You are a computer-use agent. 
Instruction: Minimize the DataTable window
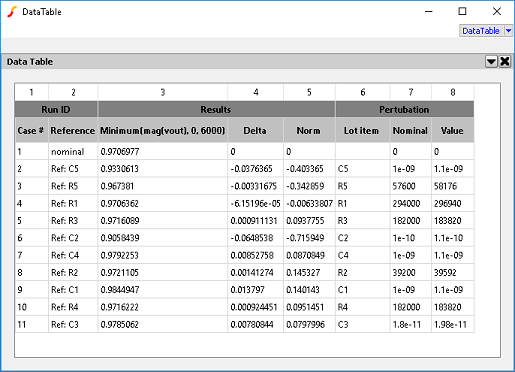point(429,11)
